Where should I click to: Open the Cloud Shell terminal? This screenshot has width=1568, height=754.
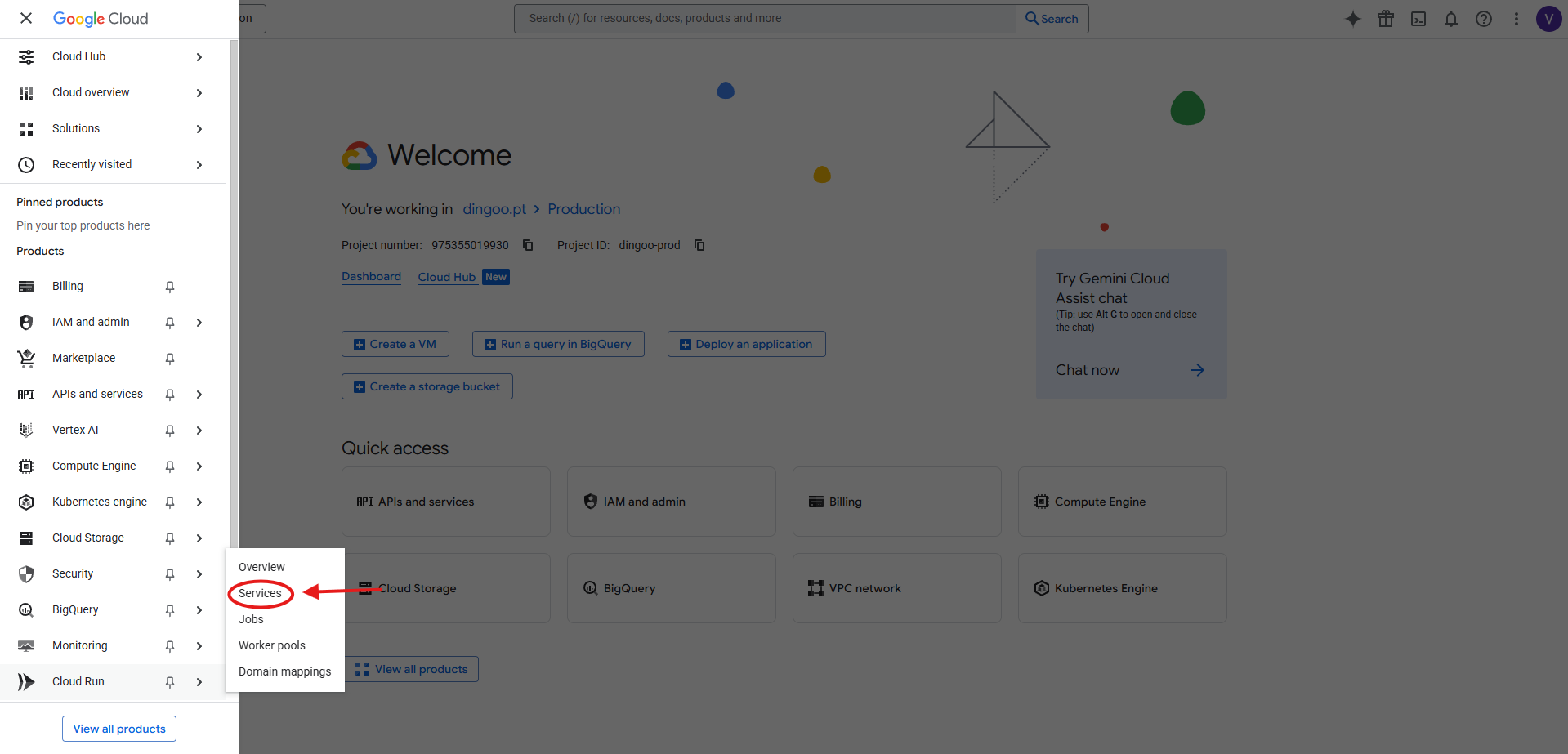pyautogui.click(x=1418, y=18)
